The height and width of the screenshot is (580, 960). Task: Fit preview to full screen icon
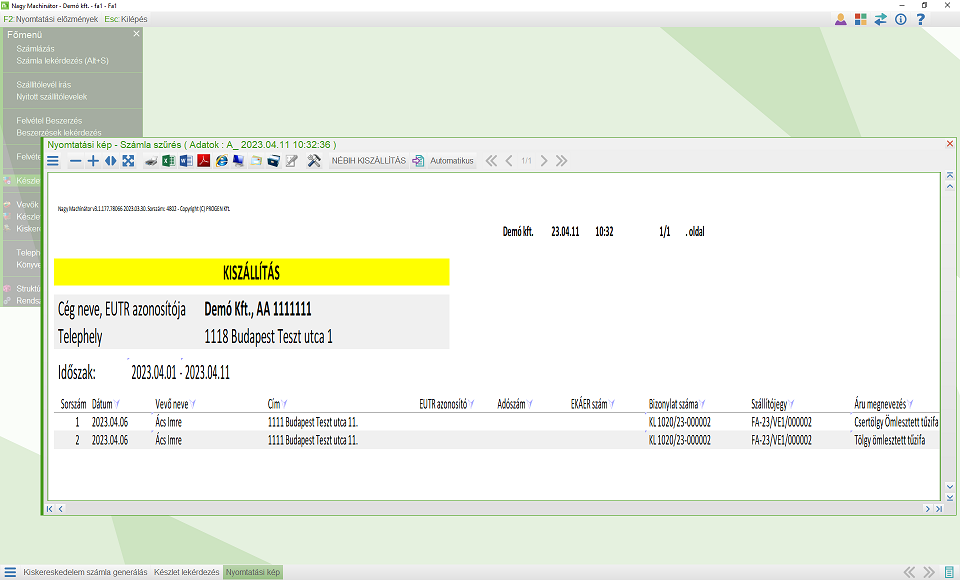pyautogui.click(x=128, y=161)
